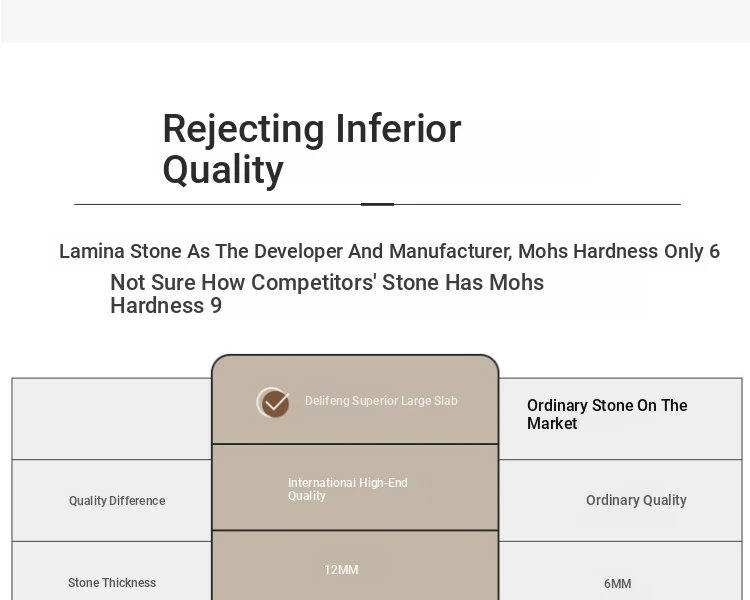This screenshot has height=600, width=750.
Task: Select the 'Ordinary Stone On The Market' header
Action: pyautogui.click(x=606, y=414)
